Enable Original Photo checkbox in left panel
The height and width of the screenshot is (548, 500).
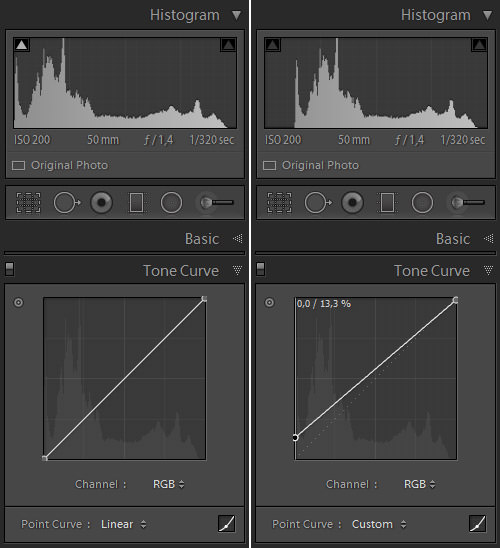click(x=18, y=165)
